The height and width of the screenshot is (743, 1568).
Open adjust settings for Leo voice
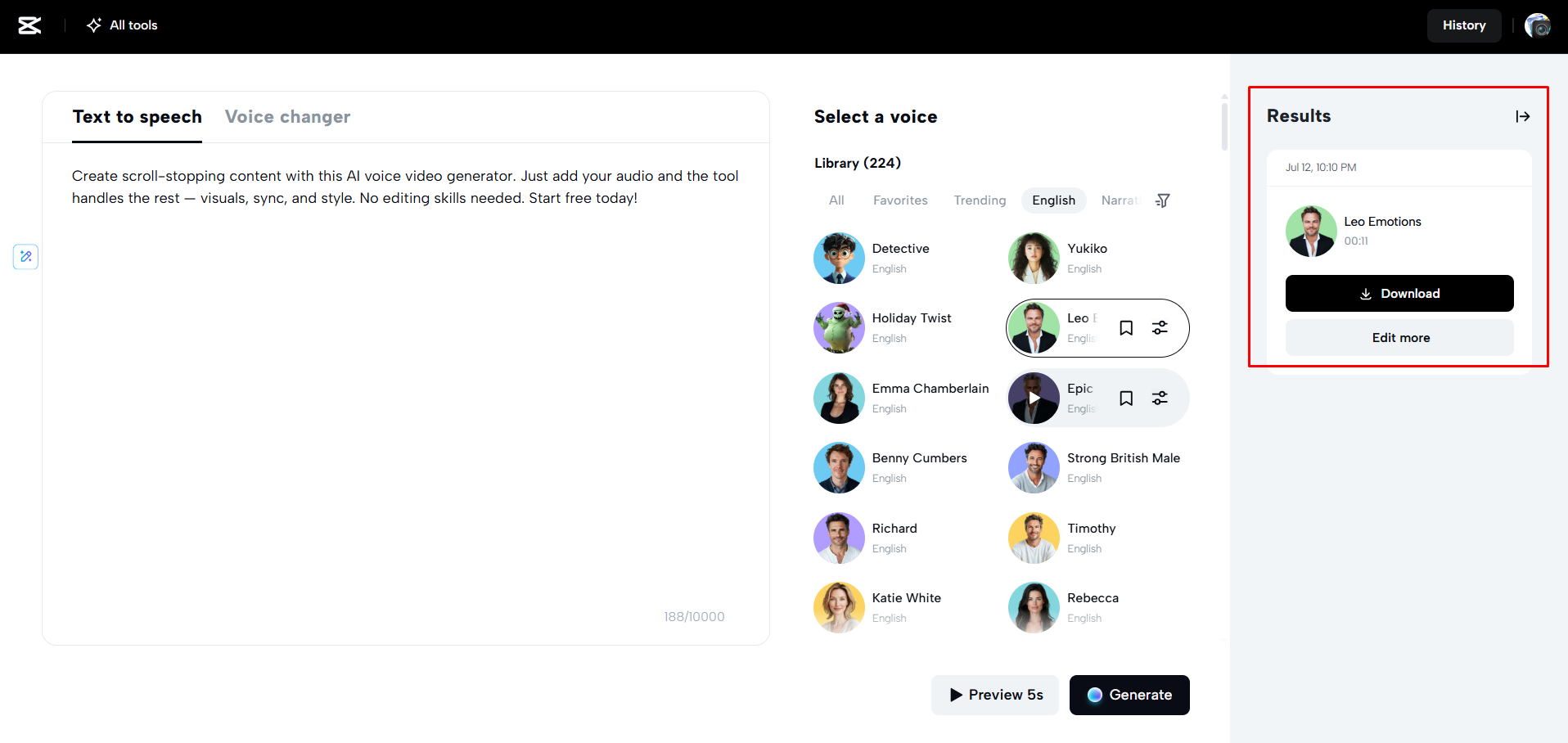(1160, 328)
